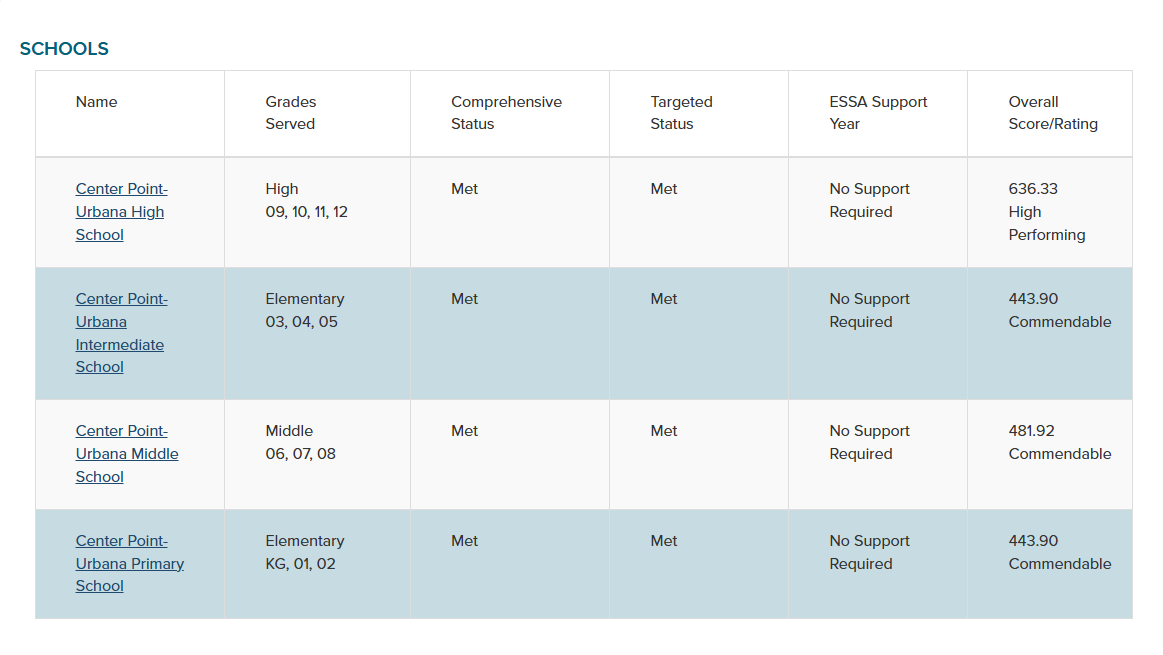This screenshot has width=1163, height=655.
Task: Click the Grades Served column header
Action: click(x=290, y=113)
